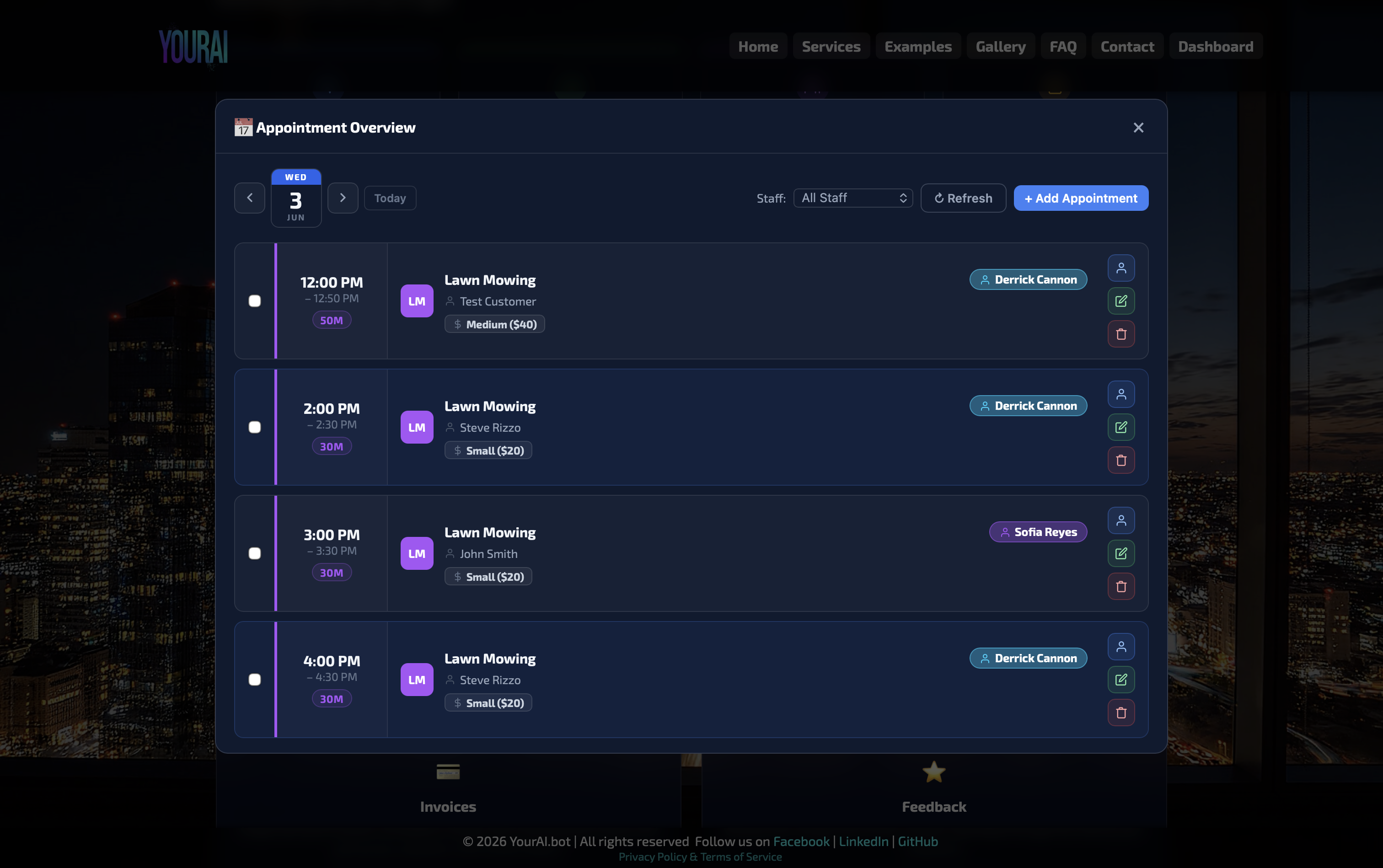Click the Invoices label
Viewport: 1383px width, 868px height.
click(448, 807)
